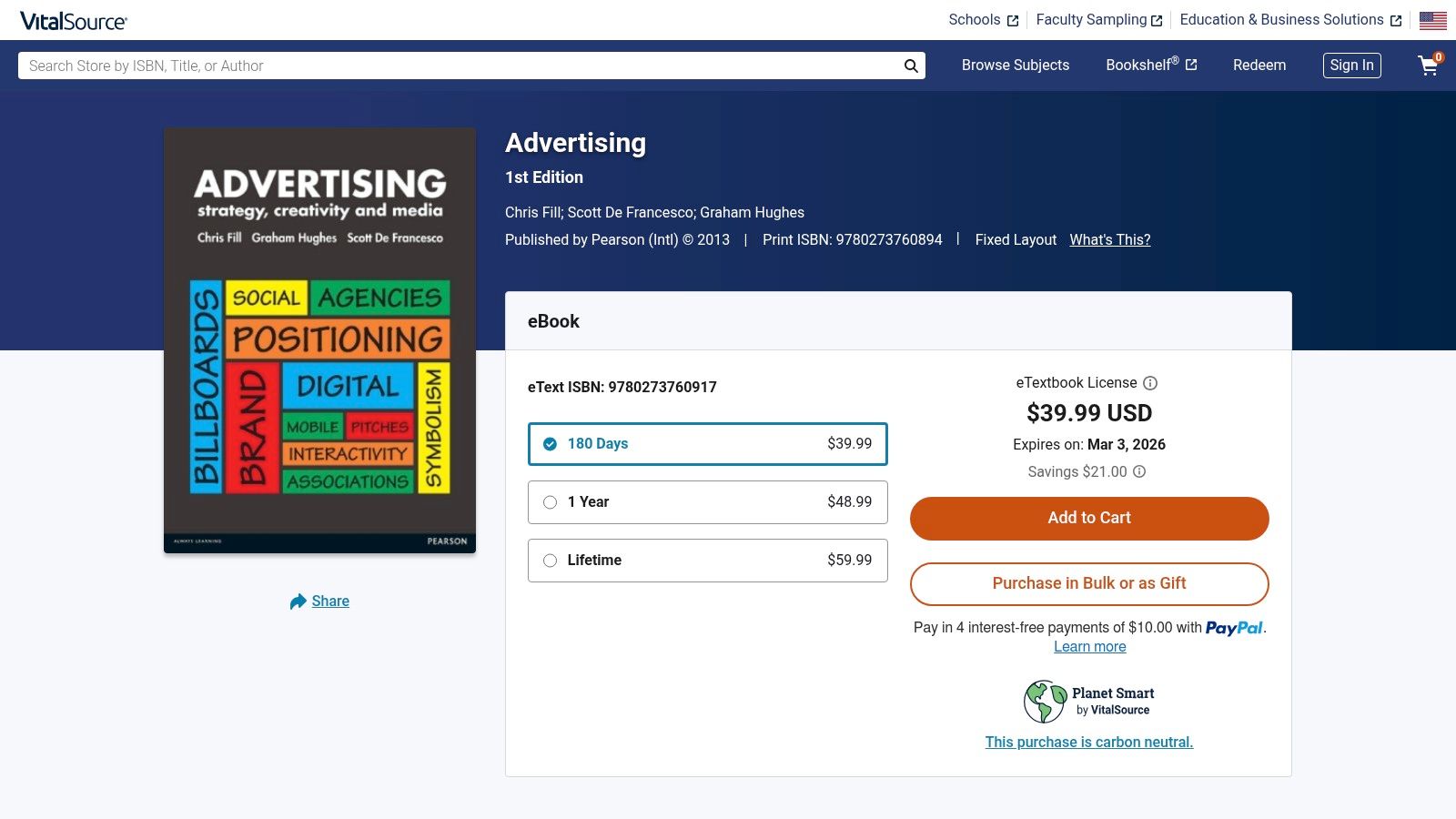This screenshot has width=1456, height=819.
Task: Click Purchase in Bulk or as Gift
Action: (x=1089, y=583)
